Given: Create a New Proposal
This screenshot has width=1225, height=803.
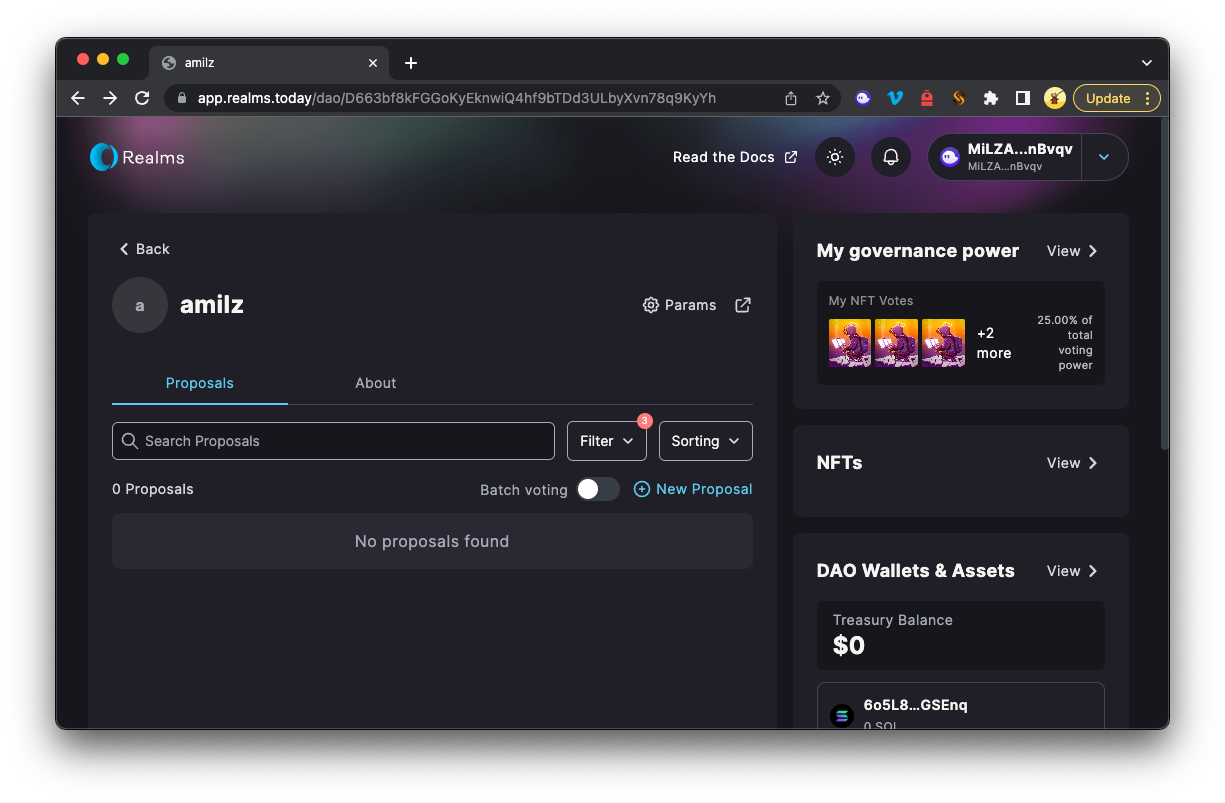Looking at the screenshot, I should click(x=693, y=489).
